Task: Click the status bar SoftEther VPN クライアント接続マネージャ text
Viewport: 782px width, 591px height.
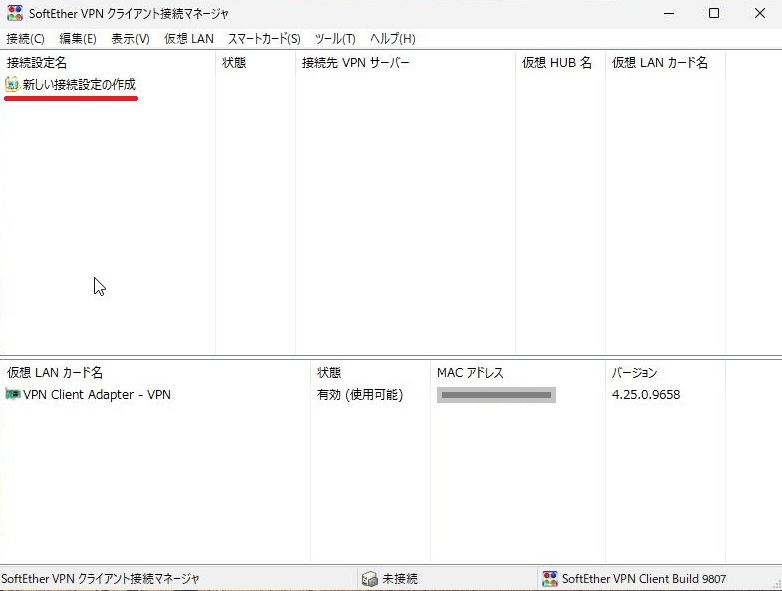Action: (x=100, y=579)
